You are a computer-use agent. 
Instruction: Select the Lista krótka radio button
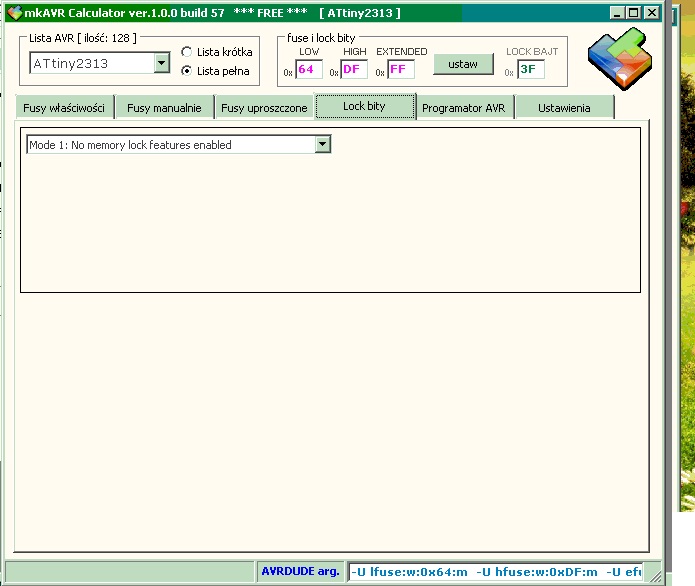pos(187,52)
